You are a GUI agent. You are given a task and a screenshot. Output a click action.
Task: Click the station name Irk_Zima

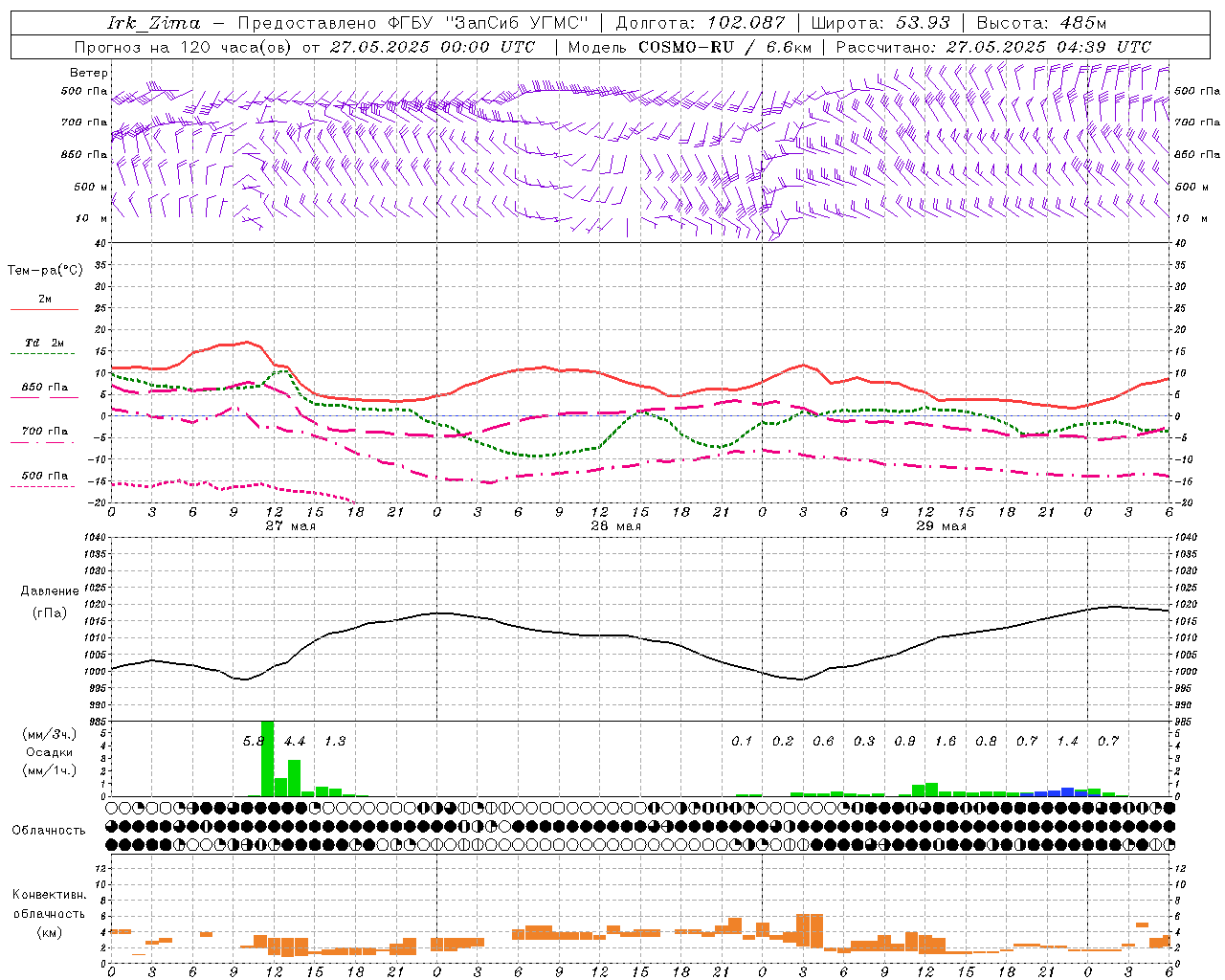154,23
